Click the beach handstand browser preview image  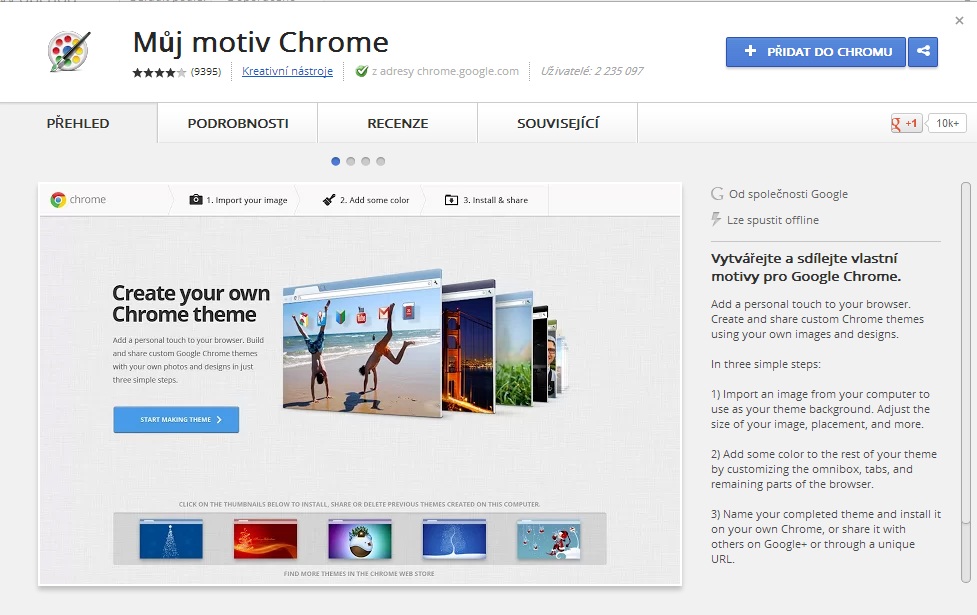(363, 343)
